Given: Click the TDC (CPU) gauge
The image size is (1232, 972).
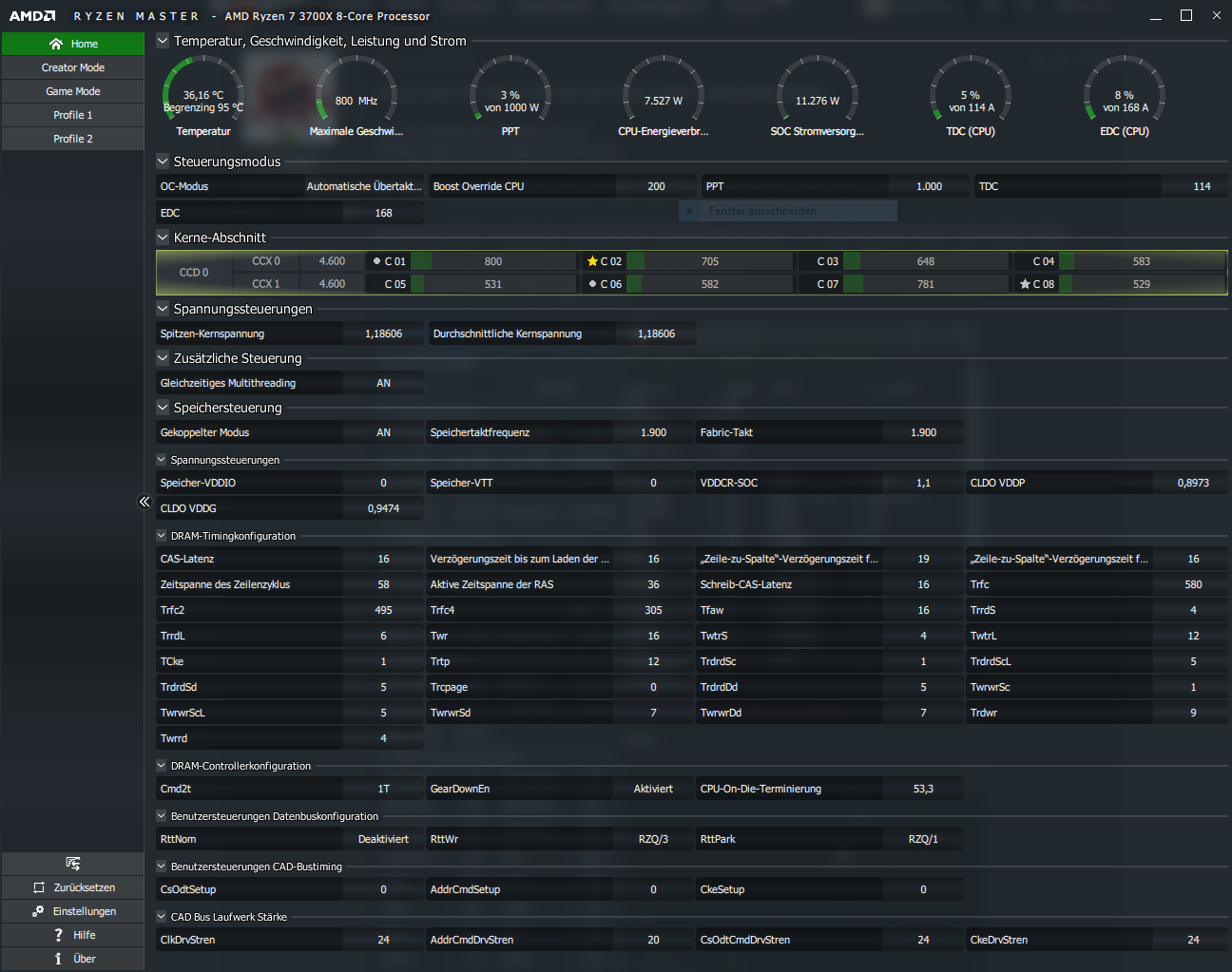Looking at the screenshot, I should point(971,97).
